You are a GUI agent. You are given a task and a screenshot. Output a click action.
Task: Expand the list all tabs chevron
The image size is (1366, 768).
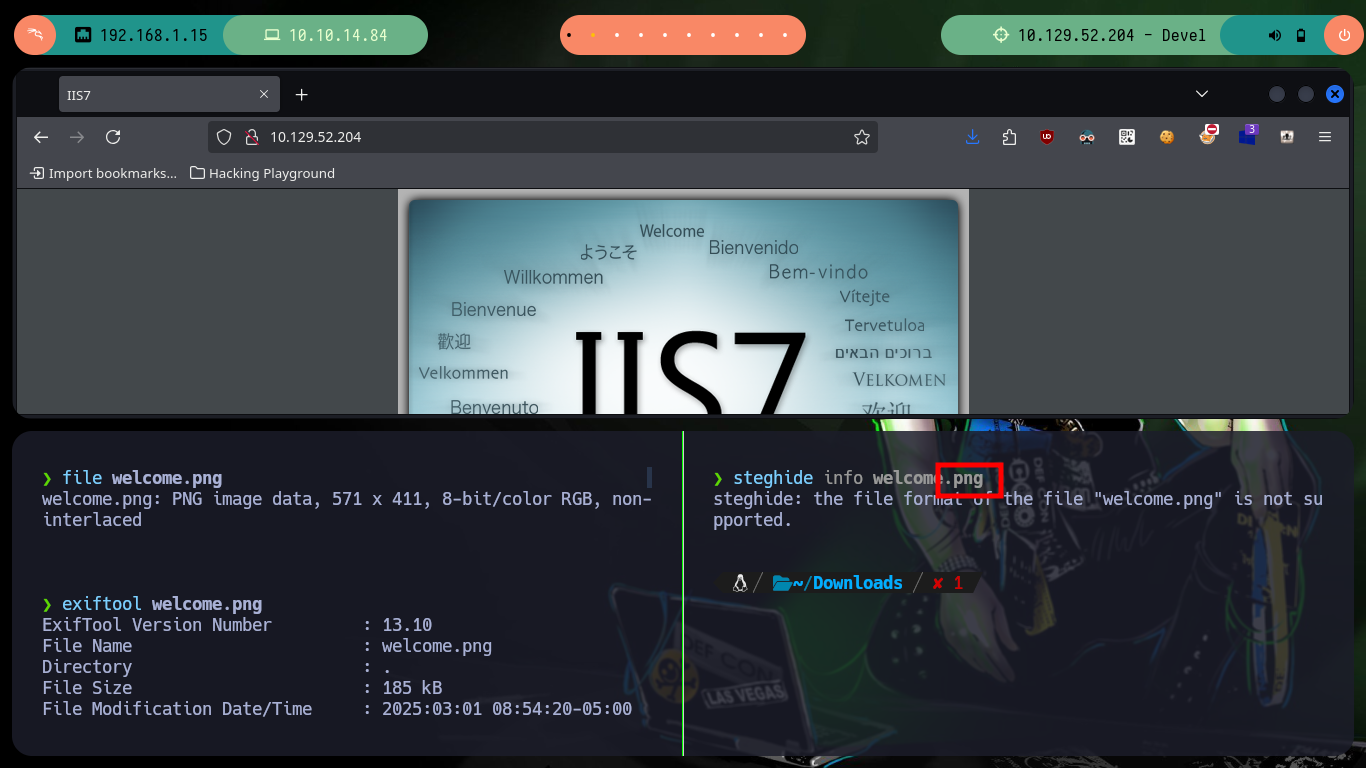click(x=1202, y=94)
